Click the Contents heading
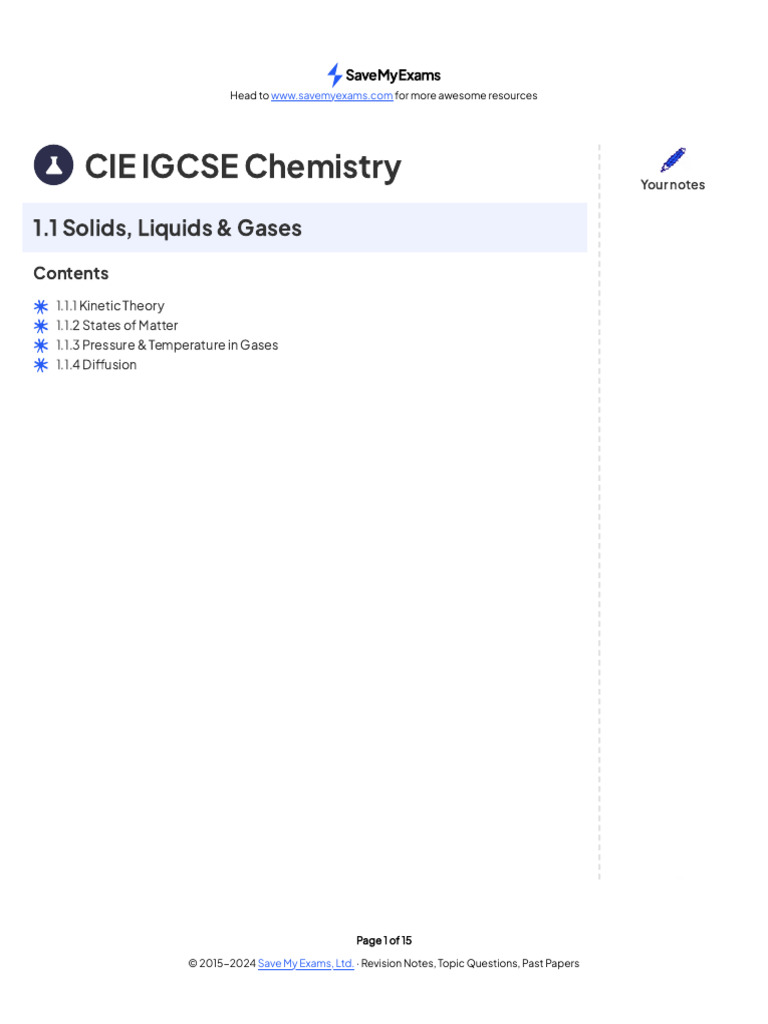The height and width of the screenshot is (1024, 768). (x=71, y=273)
